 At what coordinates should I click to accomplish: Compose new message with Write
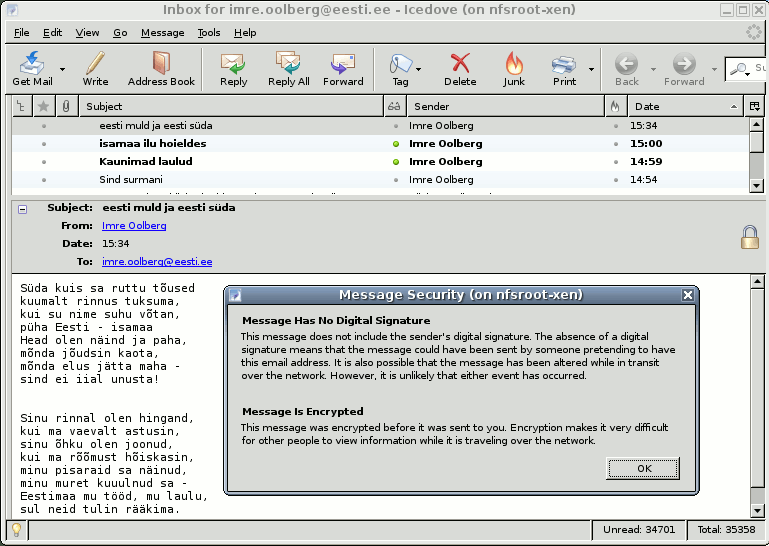click(x=95, y=69)
